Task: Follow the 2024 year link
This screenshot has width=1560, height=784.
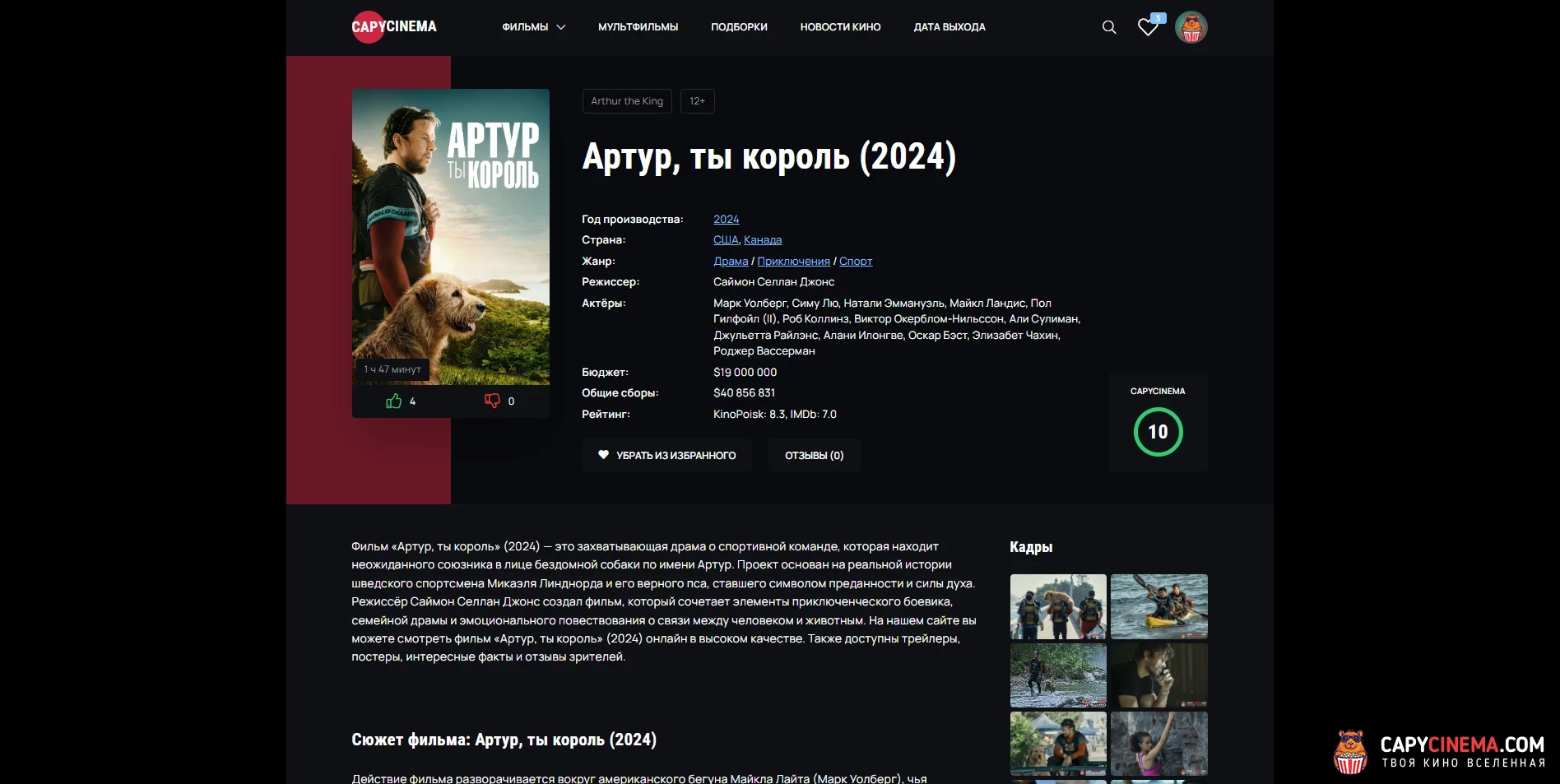Action: click(x=726, y=219)
